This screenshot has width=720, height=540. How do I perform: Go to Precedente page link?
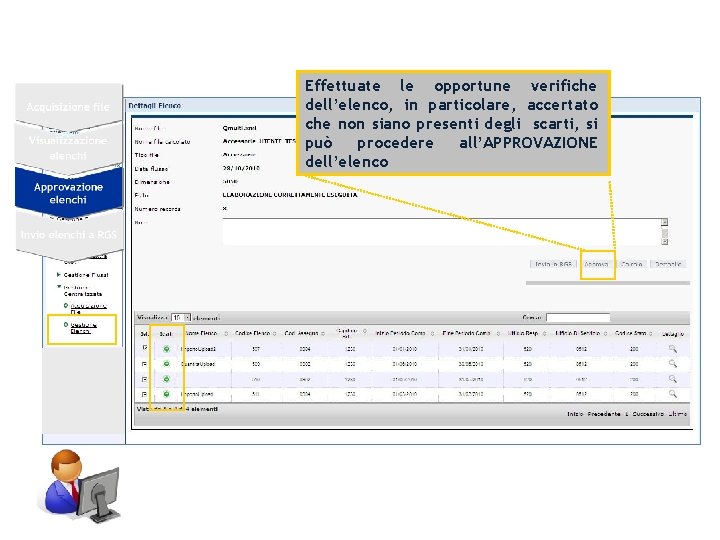coord(604,414)
